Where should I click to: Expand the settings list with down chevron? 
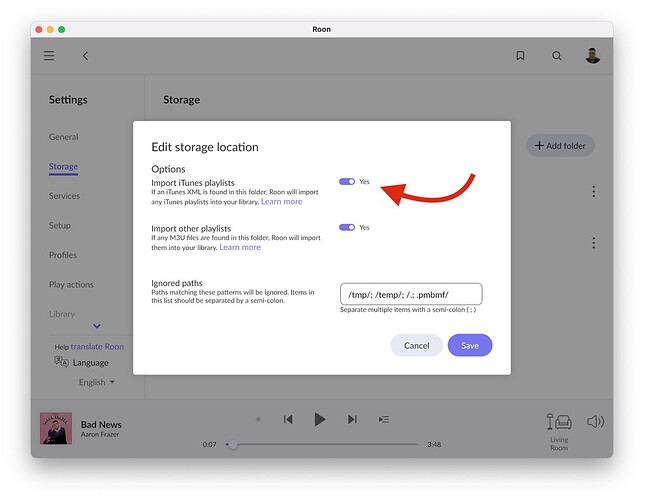97,326
